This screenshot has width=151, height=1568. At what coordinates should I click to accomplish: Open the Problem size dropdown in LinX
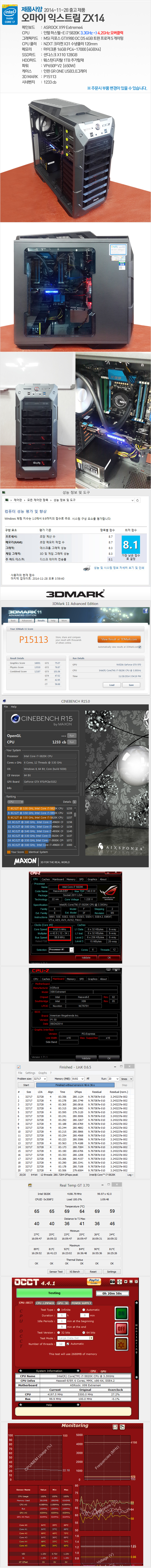40,1079
